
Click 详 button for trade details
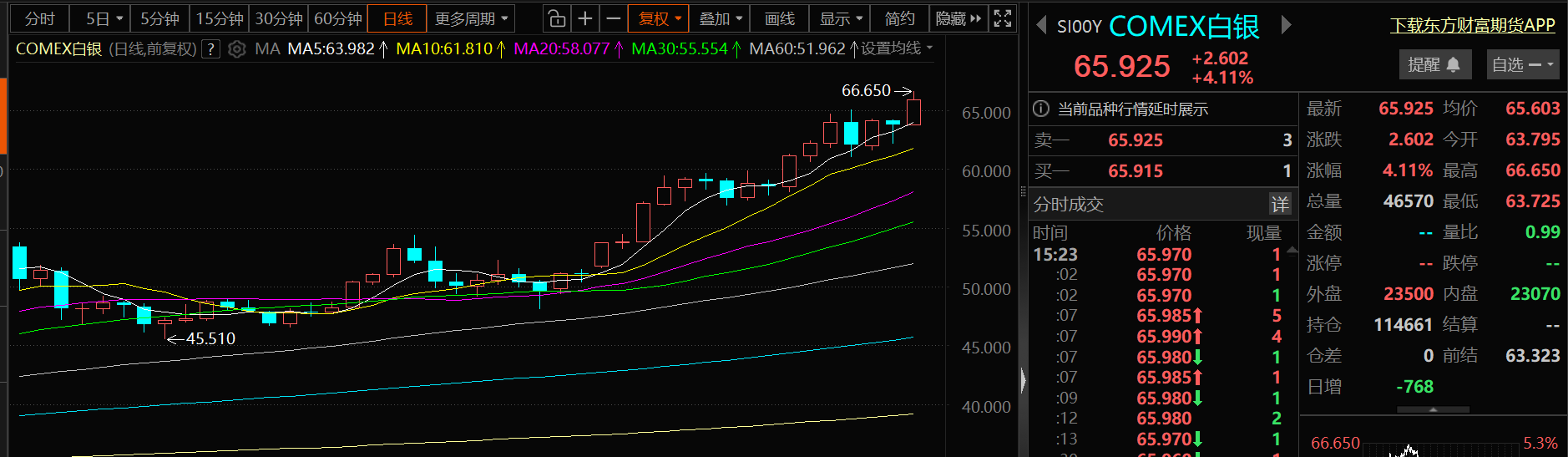coord(1279,205)
